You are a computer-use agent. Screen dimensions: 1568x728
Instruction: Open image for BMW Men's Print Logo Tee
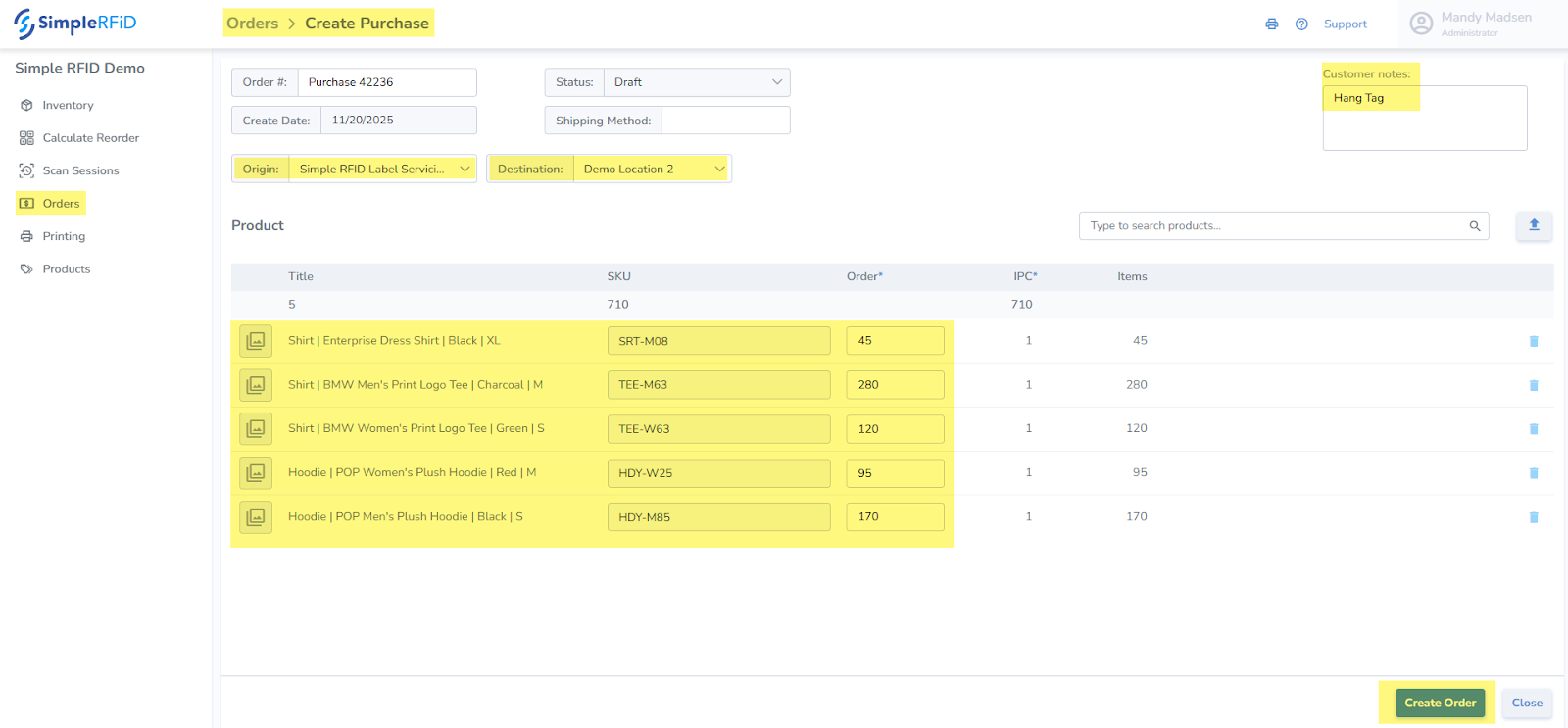tap(256, 385)
